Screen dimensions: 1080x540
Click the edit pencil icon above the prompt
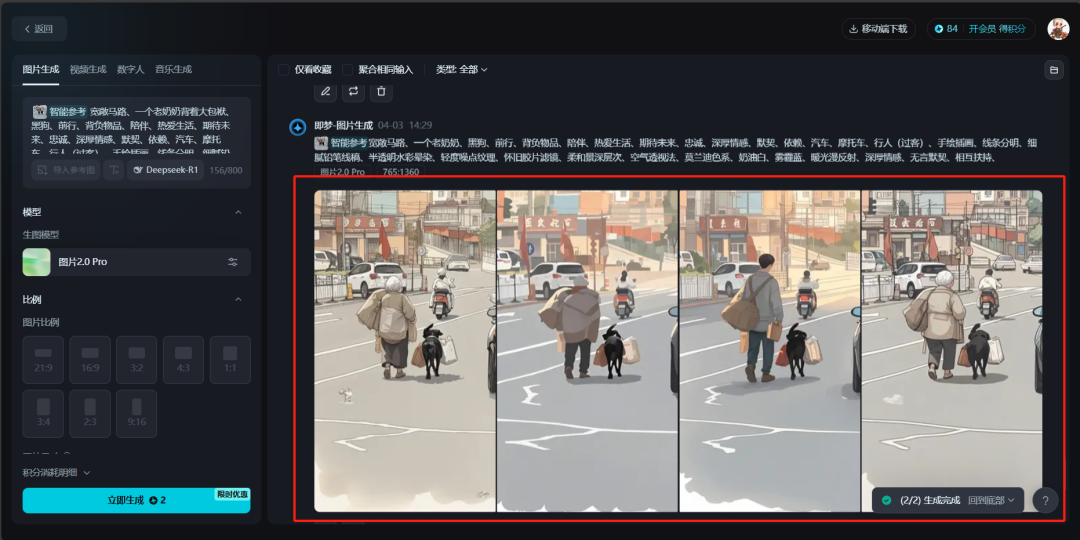325,91
